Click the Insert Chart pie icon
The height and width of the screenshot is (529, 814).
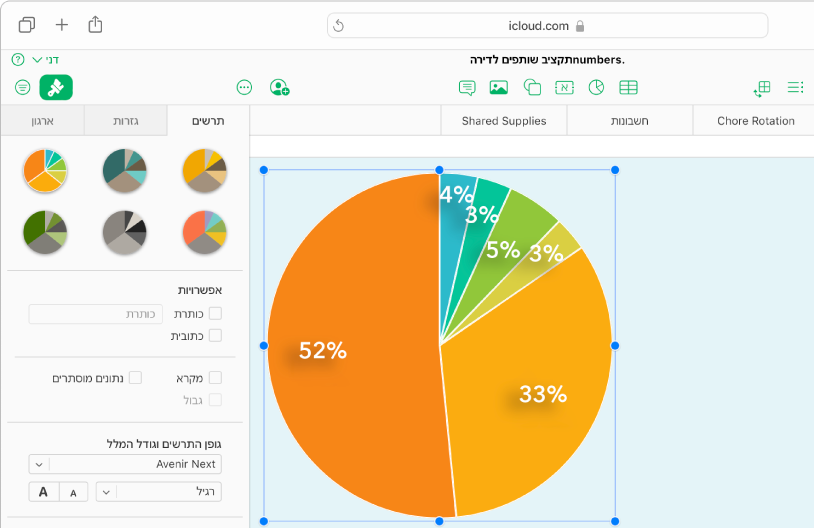597,88
